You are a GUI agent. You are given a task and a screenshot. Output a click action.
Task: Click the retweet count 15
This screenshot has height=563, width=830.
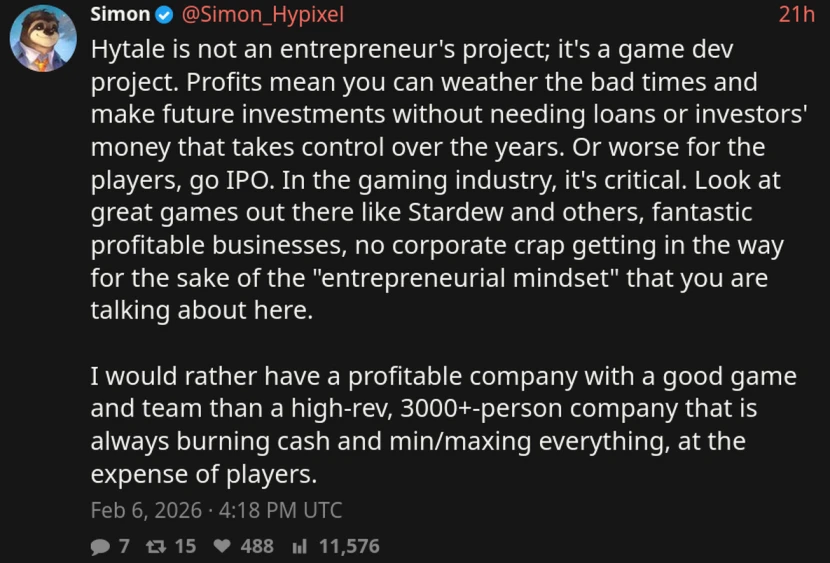[185, 546]
